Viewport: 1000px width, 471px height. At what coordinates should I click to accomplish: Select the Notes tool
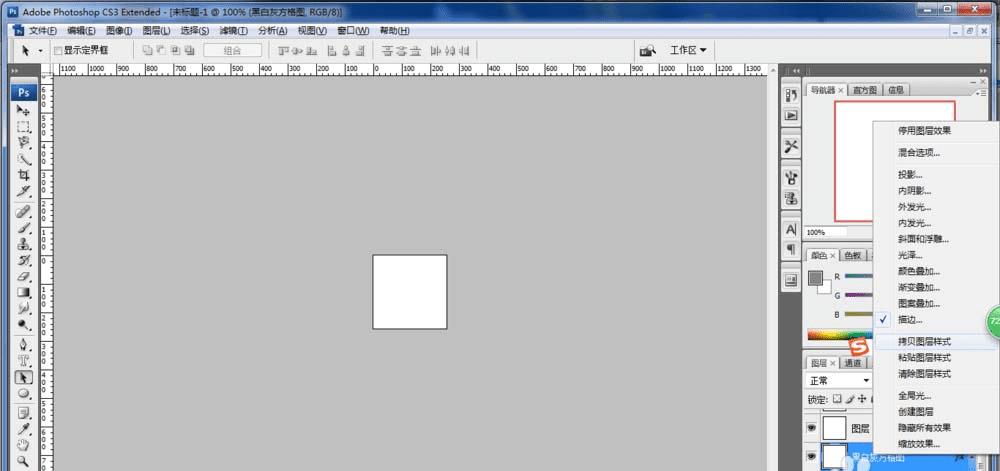click(24, 413)
